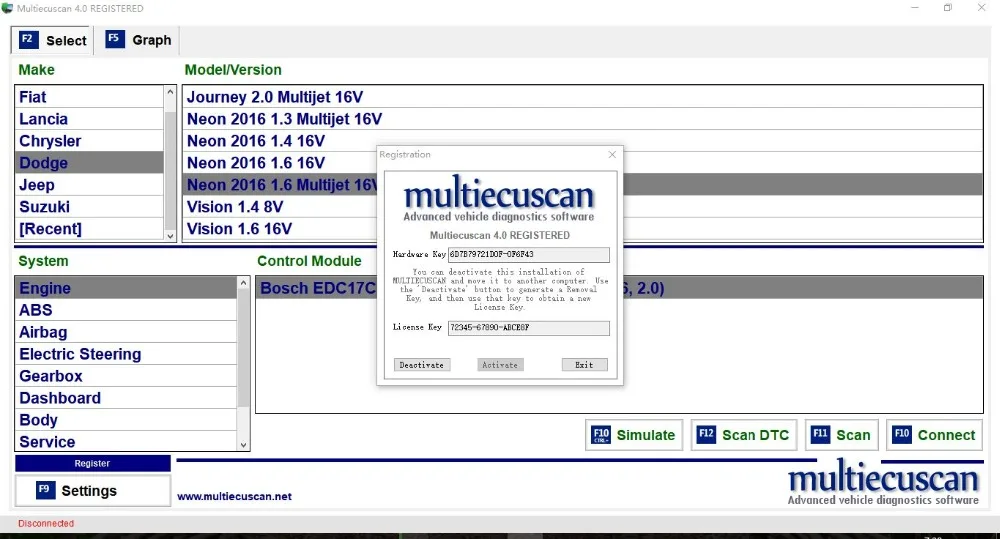
Task: Select Airbag in the System list
Action: coord(126,332)
